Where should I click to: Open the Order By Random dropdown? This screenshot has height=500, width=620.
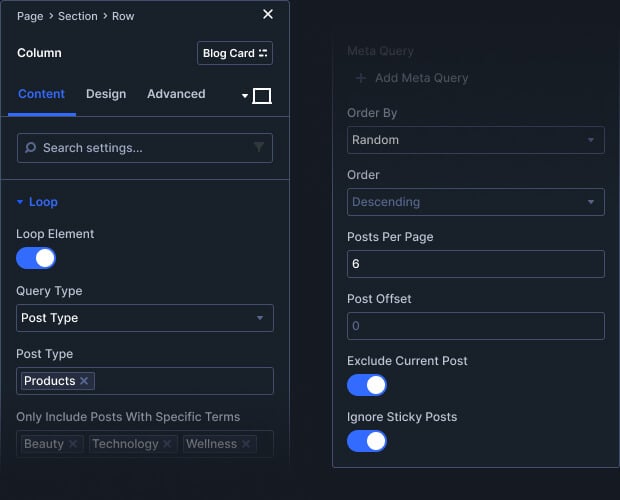pos(475,140)
